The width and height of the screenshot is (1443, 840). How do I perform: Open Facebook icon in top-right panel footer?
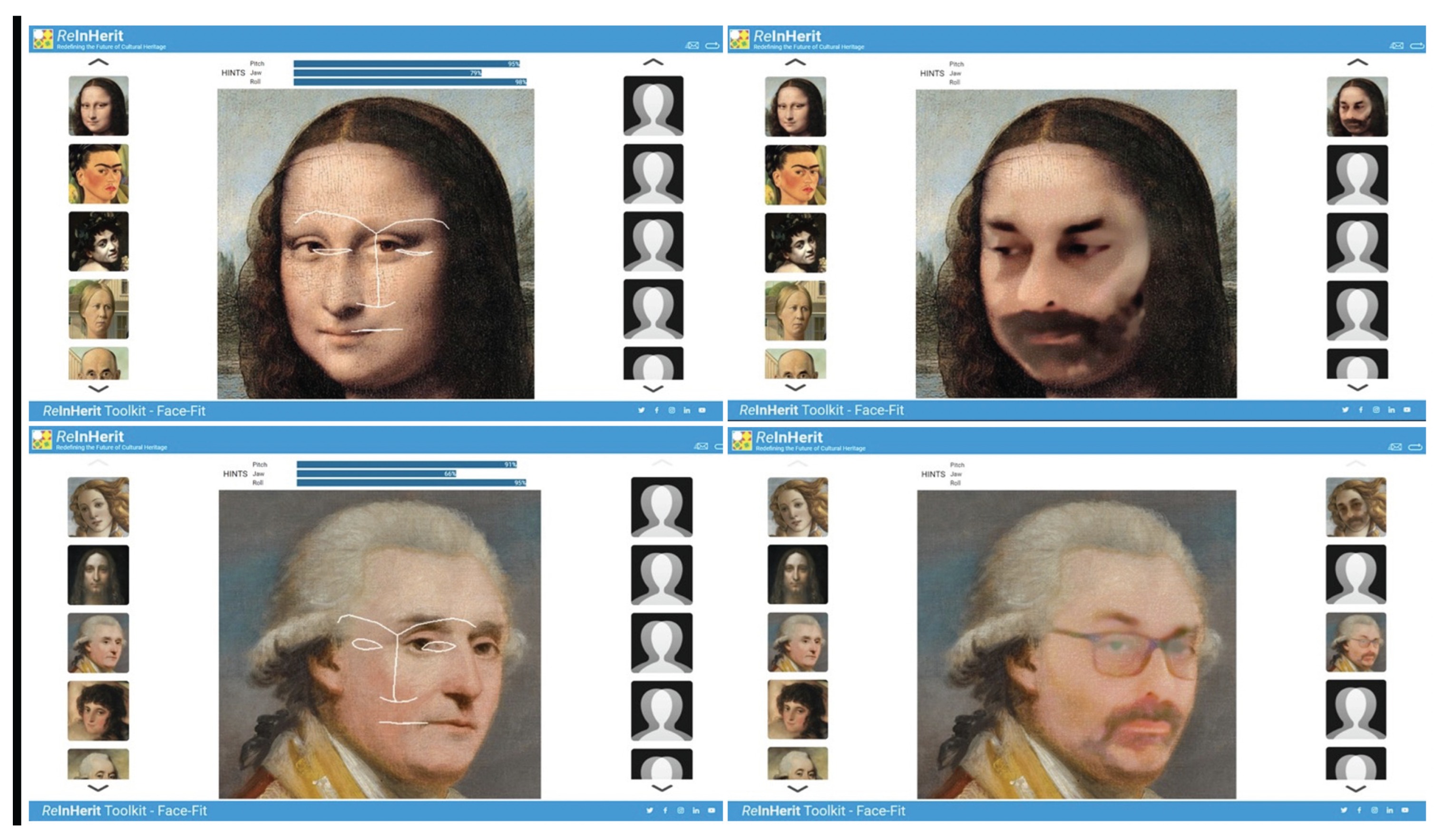tap(1361, 410)
